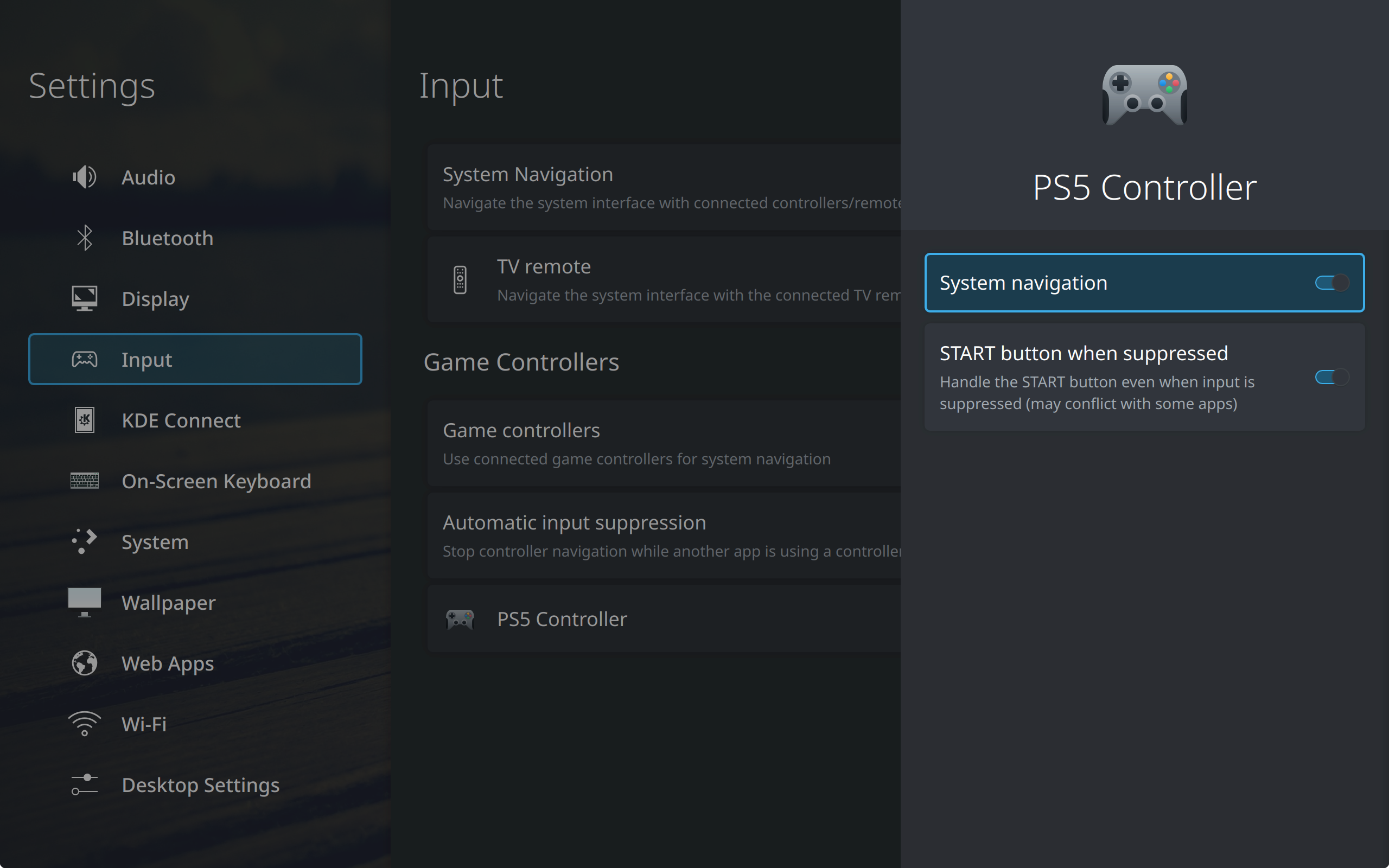Viewport: 1389px width, 868px height.
Task: Open Desktop Settings entry
Action: (x=195, y=785)
